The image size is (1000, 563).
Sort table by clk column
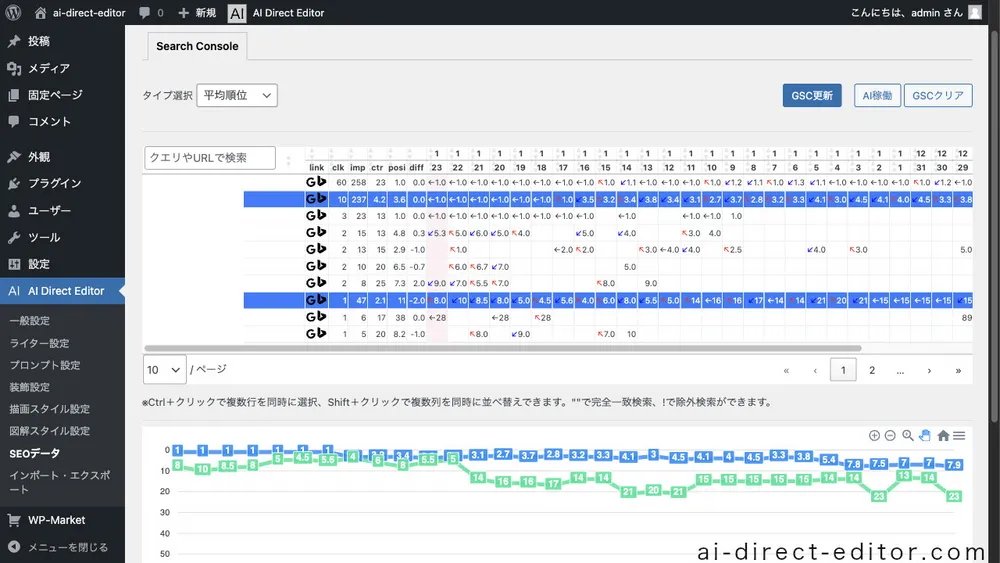[338, 168]
